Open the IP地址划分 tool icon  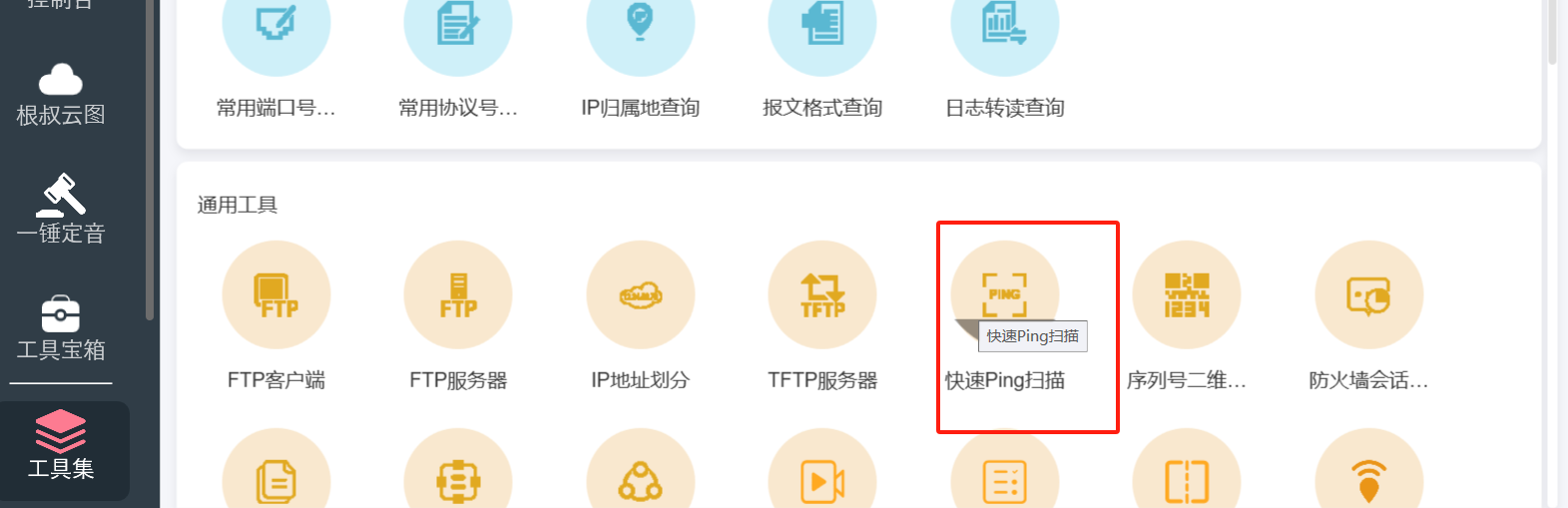[x=641, y=295]
